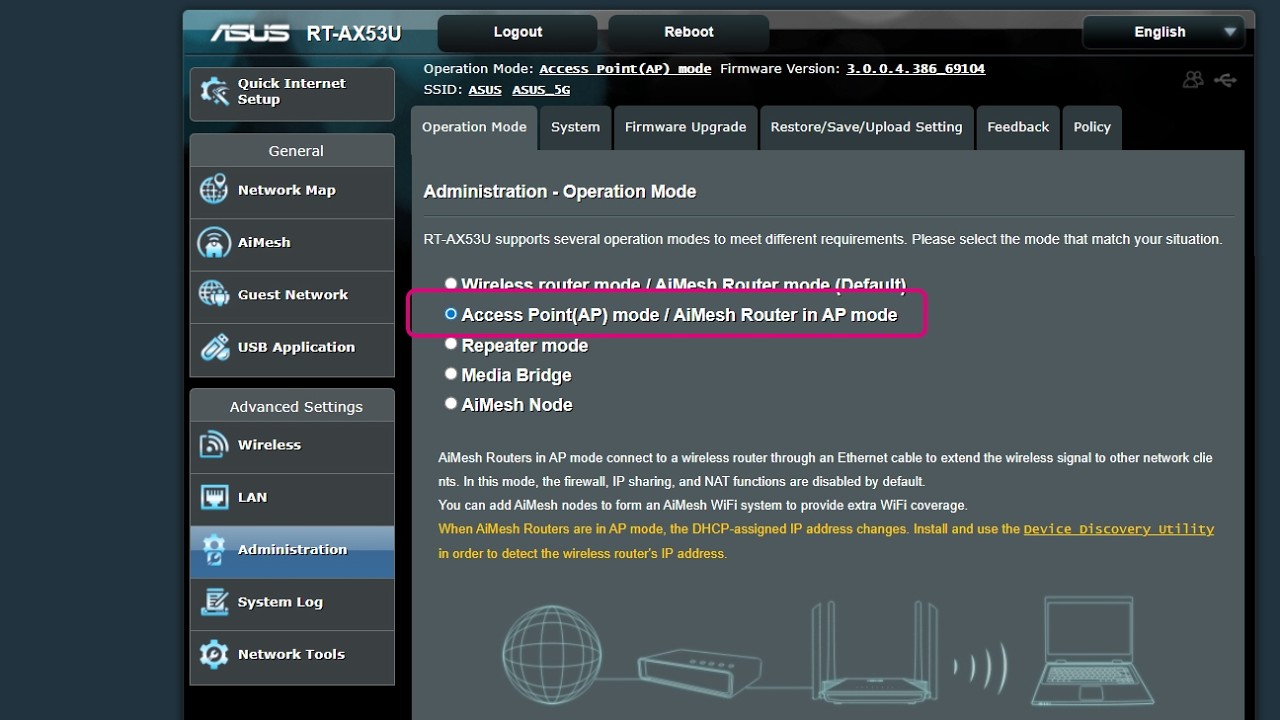Click the connected users status icon
This screenshot has height=720, width=1280.
point(1192,80)
